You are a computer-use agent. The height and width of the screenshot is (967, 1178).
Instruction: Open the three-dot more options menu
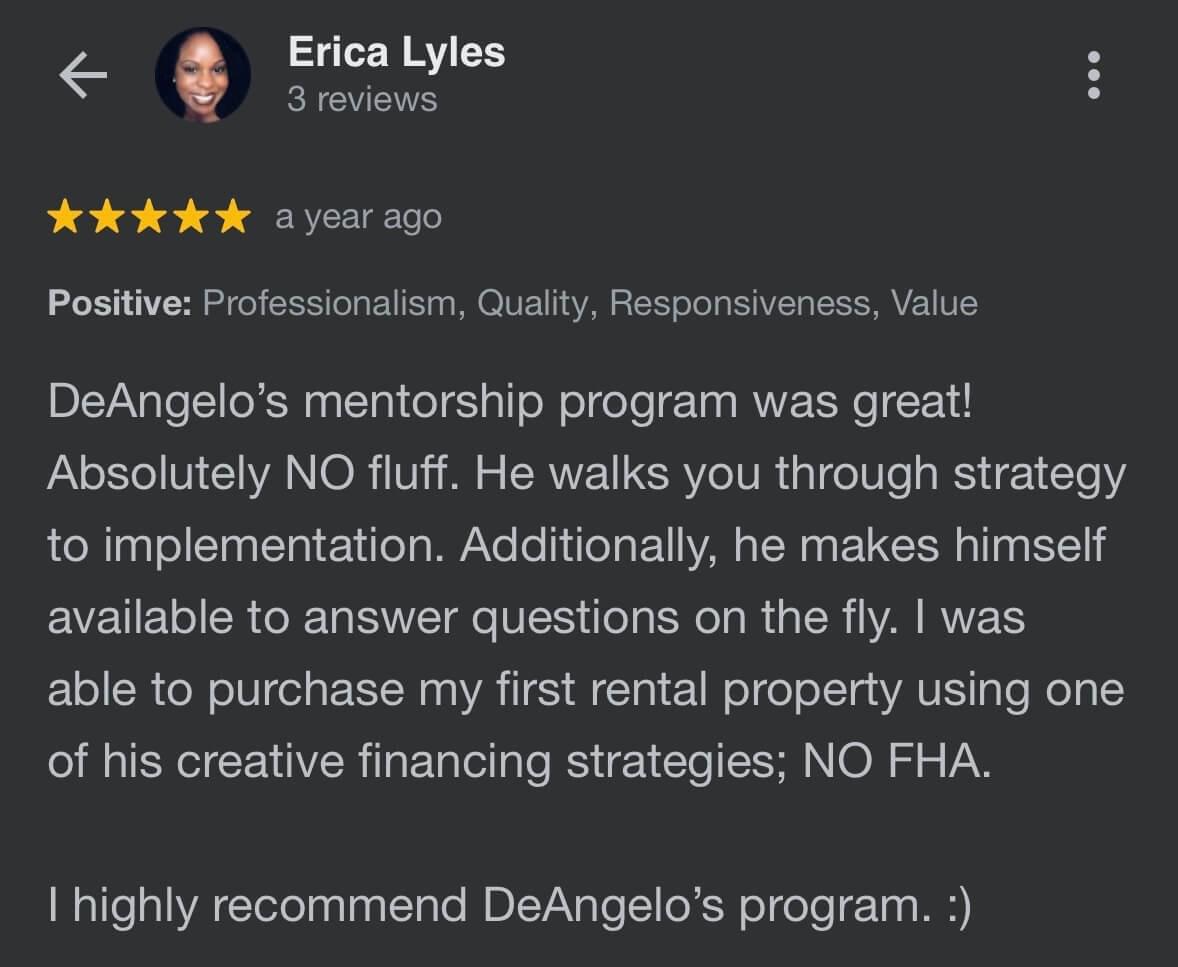pos(1094,75)
